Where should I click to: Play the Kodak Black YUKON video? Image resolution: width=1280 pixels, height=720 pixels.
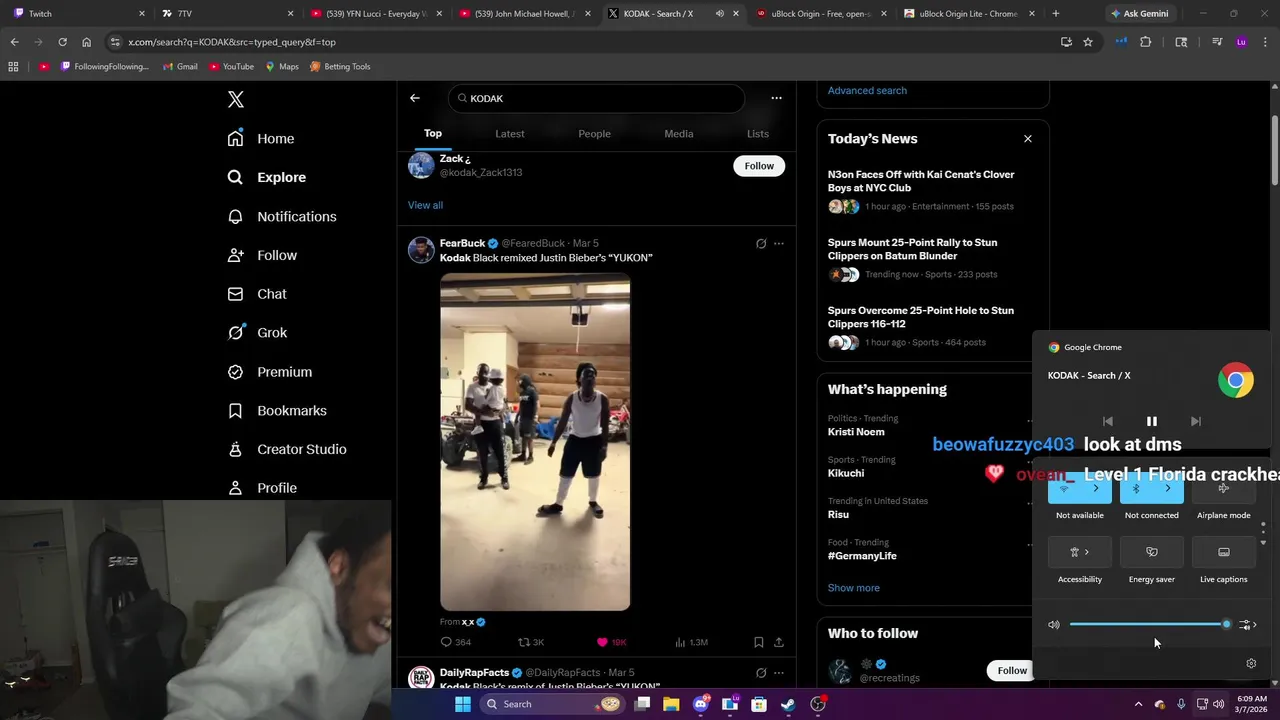[x=535, y=442]
